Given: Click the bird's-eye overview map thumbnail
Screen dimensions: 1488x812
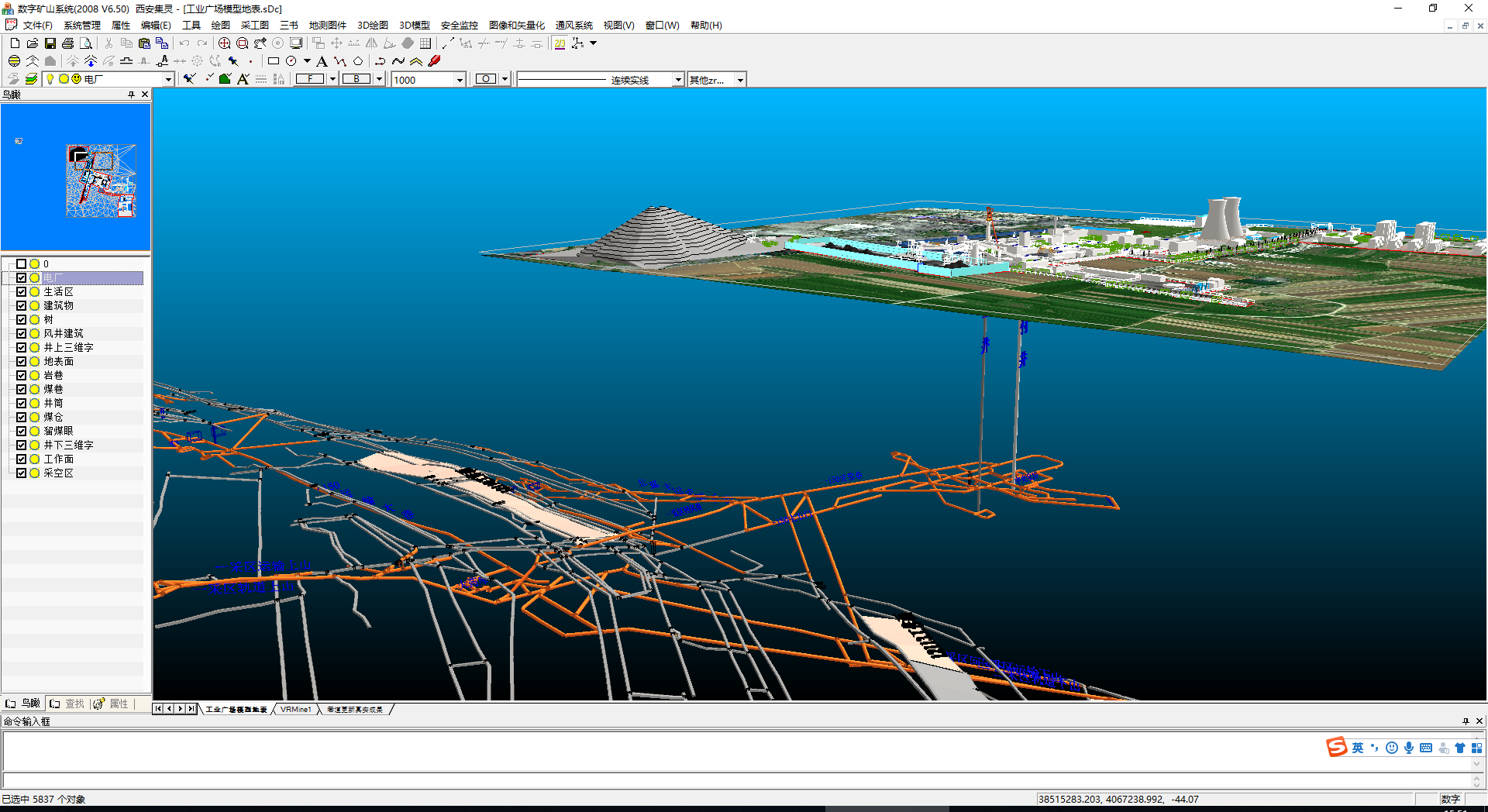Looking at the screenshot, I should pos(101,180).
